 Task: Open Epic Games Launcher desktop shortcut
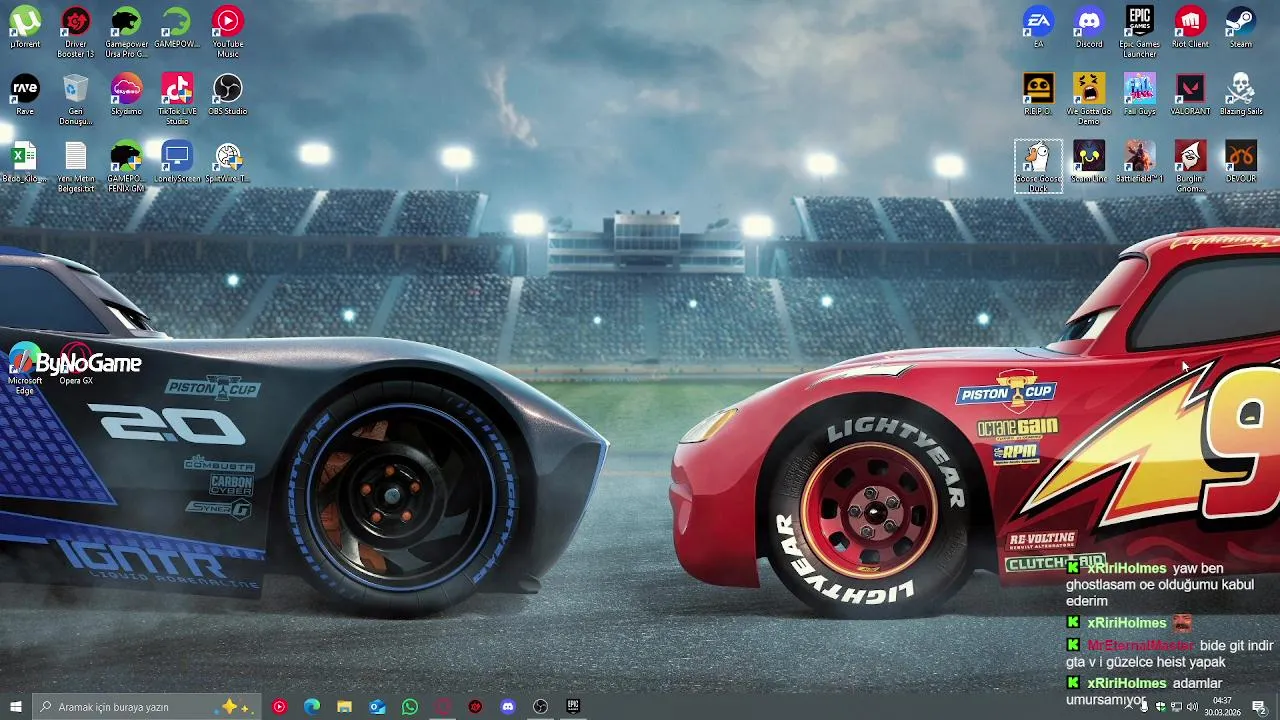pos(1140,32)
